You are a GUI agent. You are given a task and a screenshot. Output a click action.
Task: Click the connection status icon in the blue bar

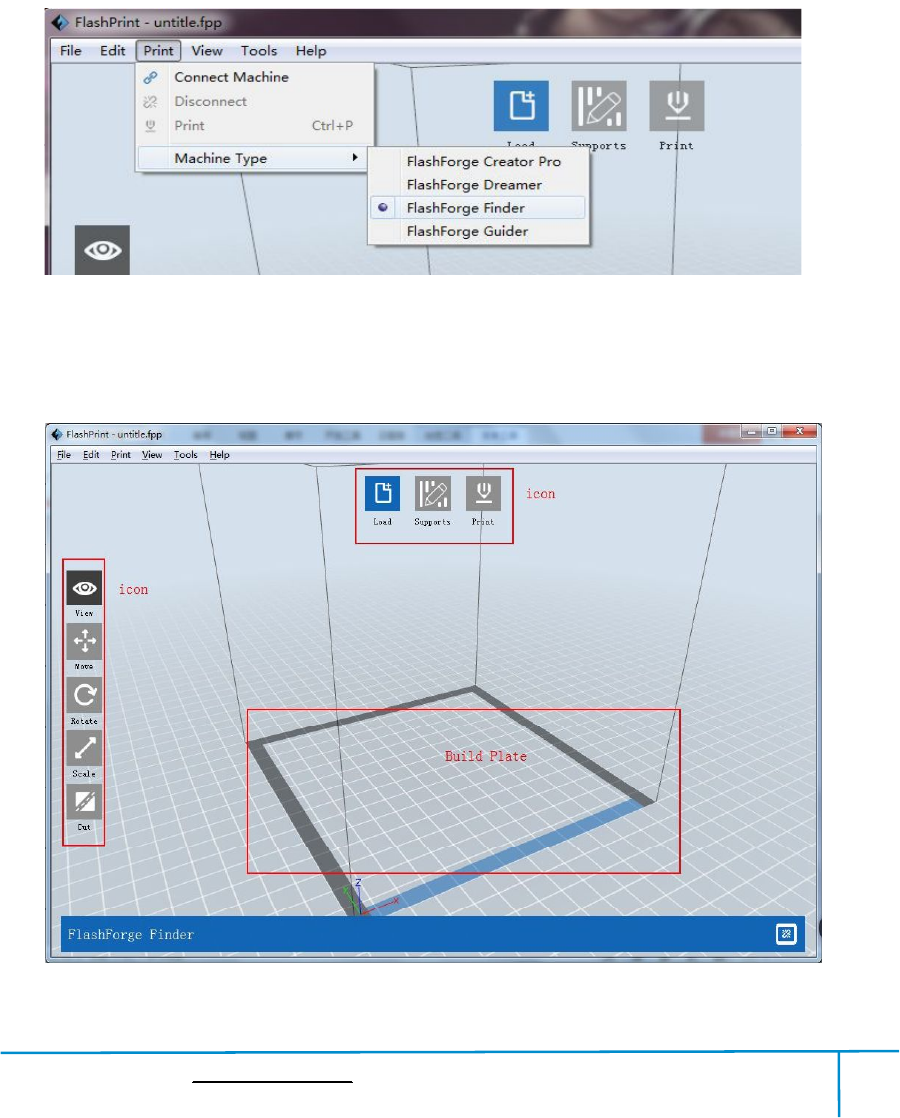[786, 934]
